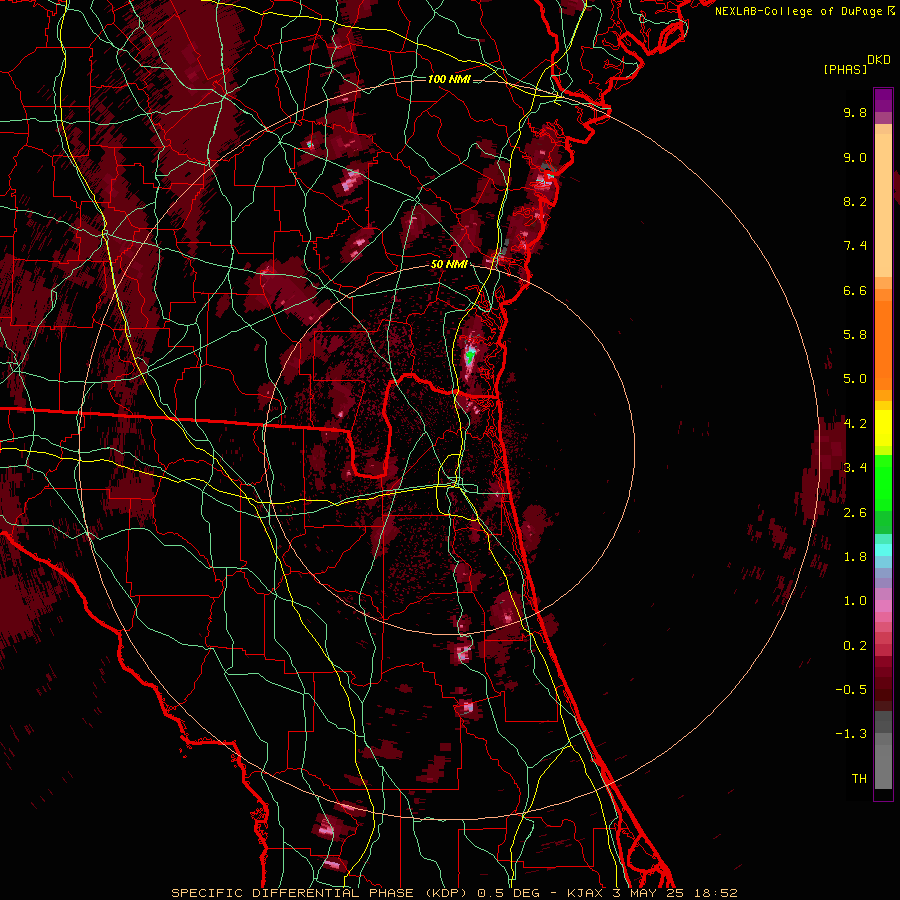The height and width of the screenshot is (900, 900).
Task: Select the -0.5 scale label
Action: click(x=851, y=690)
